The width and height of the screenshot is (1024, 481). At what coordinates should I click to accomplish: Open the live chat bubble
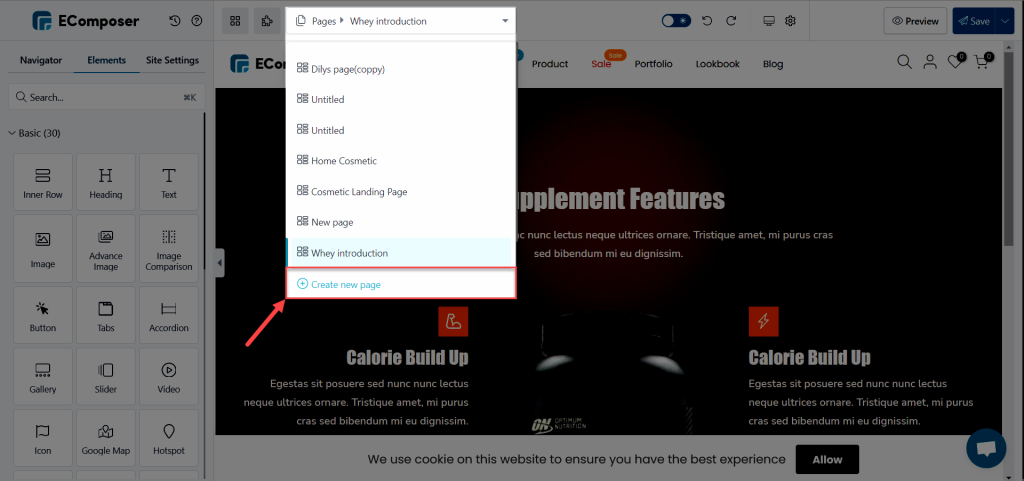[986, 448]
